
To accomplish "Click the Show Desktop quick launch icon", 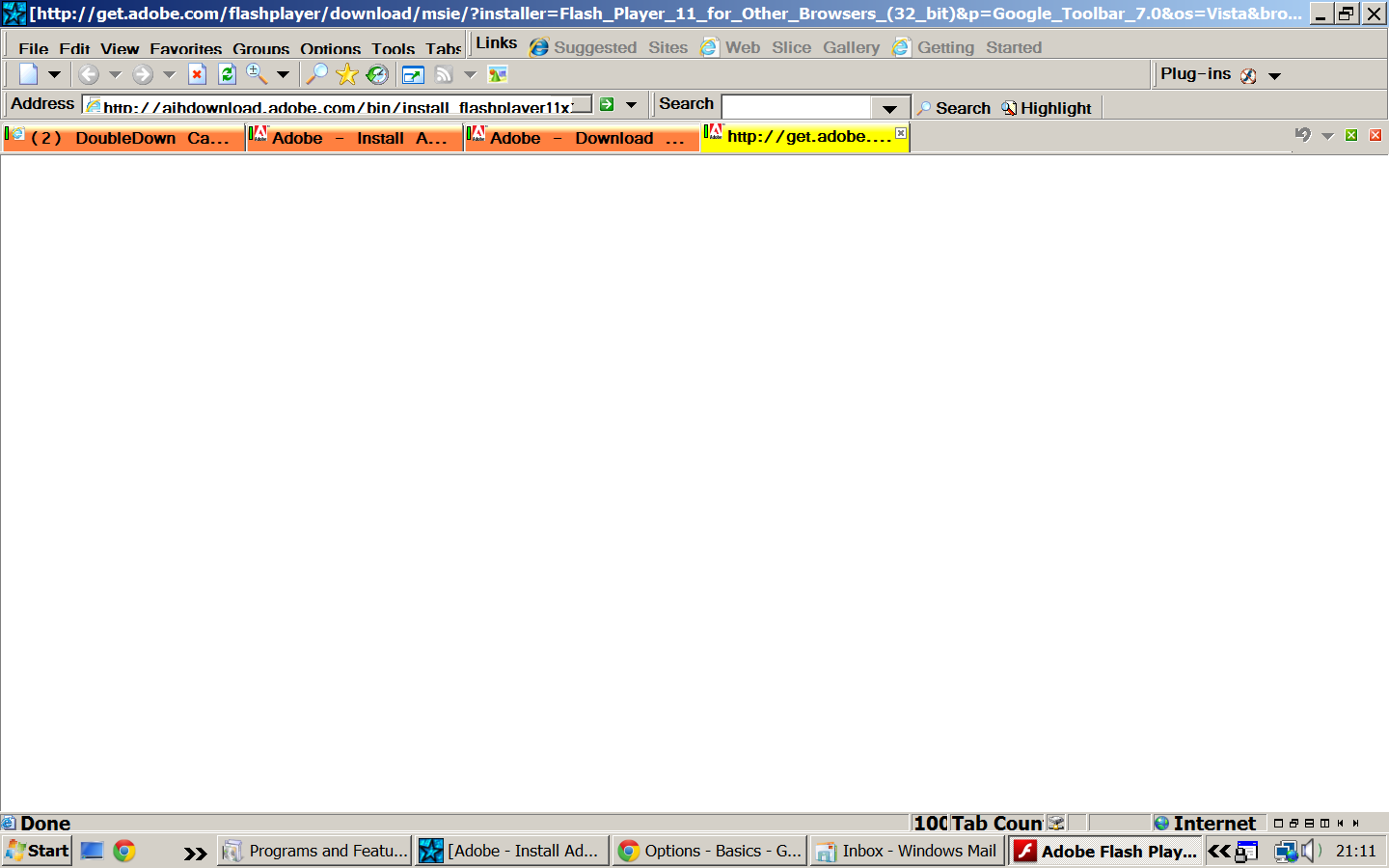I will click(92, 851).
